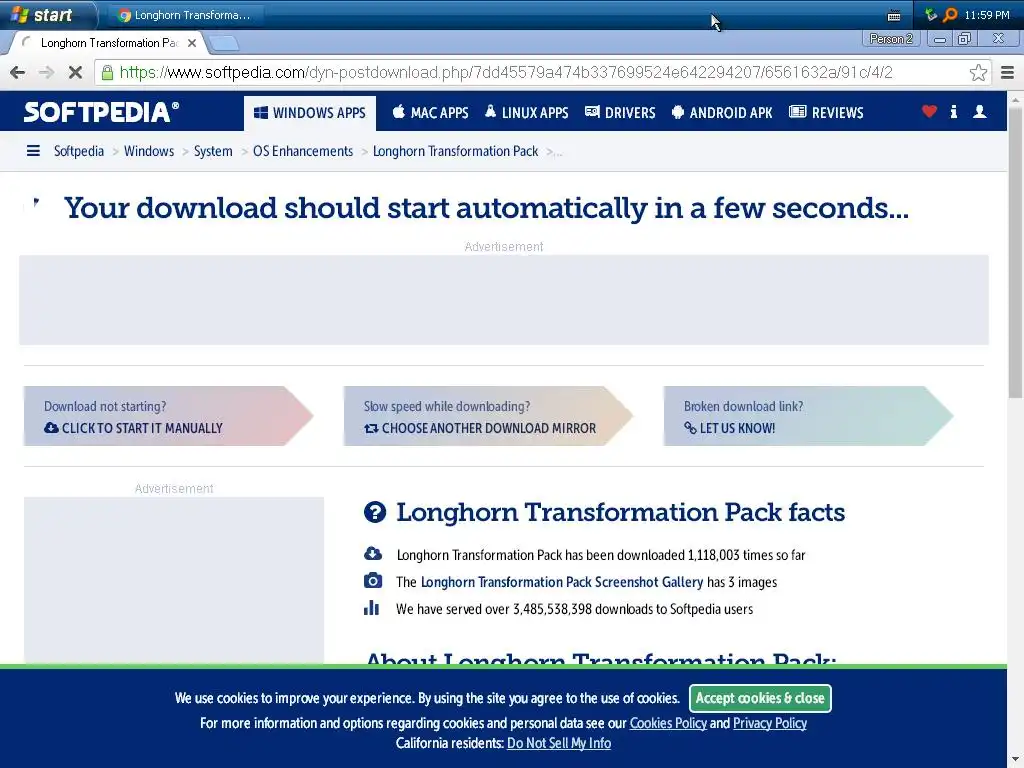Go to Softpedia breadcrumb
This screenshot has height=768, width=1024.
pyautogui.click(x=79, y=151)
